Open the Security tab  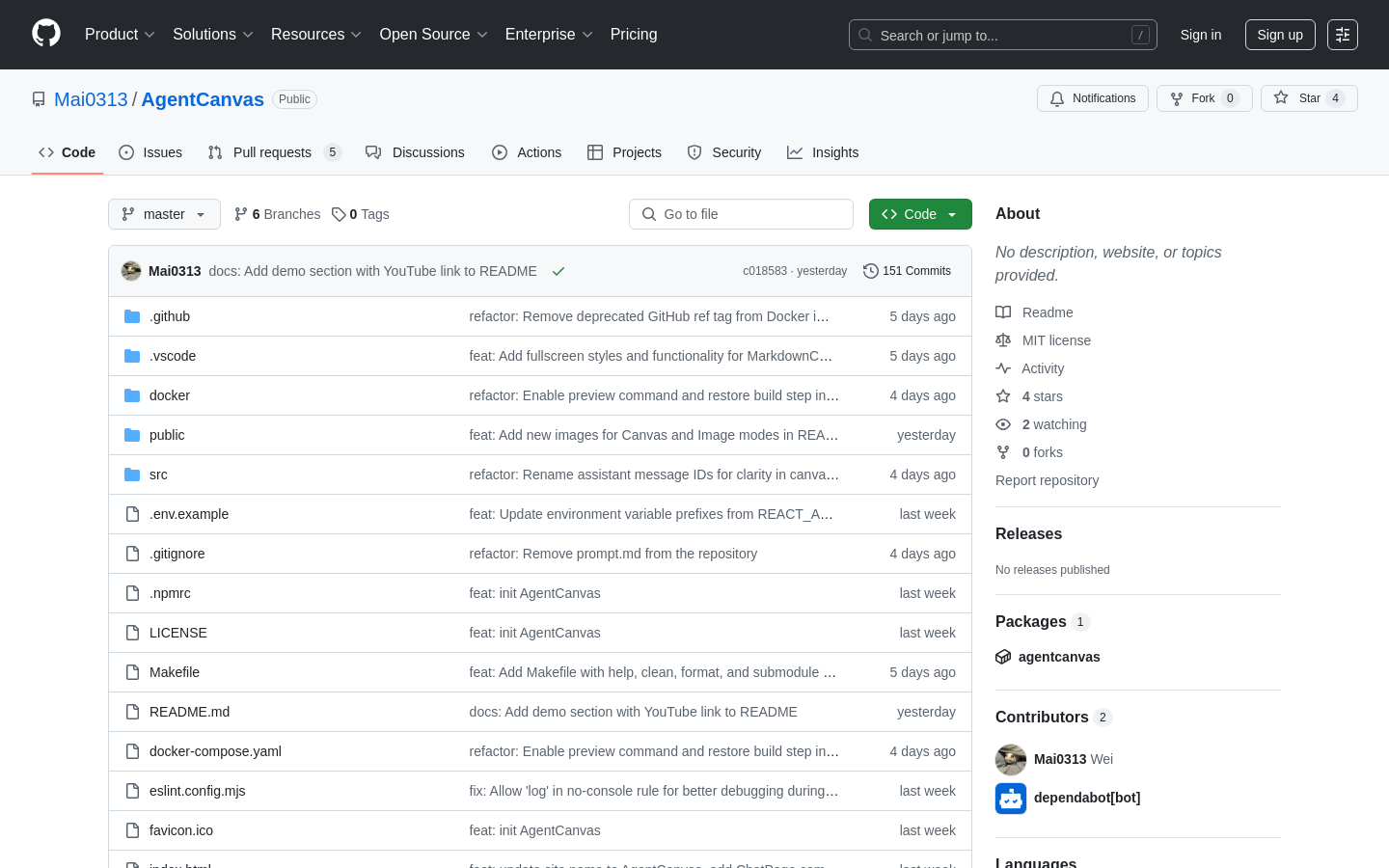pyautogui.click(x=724, y=152)
